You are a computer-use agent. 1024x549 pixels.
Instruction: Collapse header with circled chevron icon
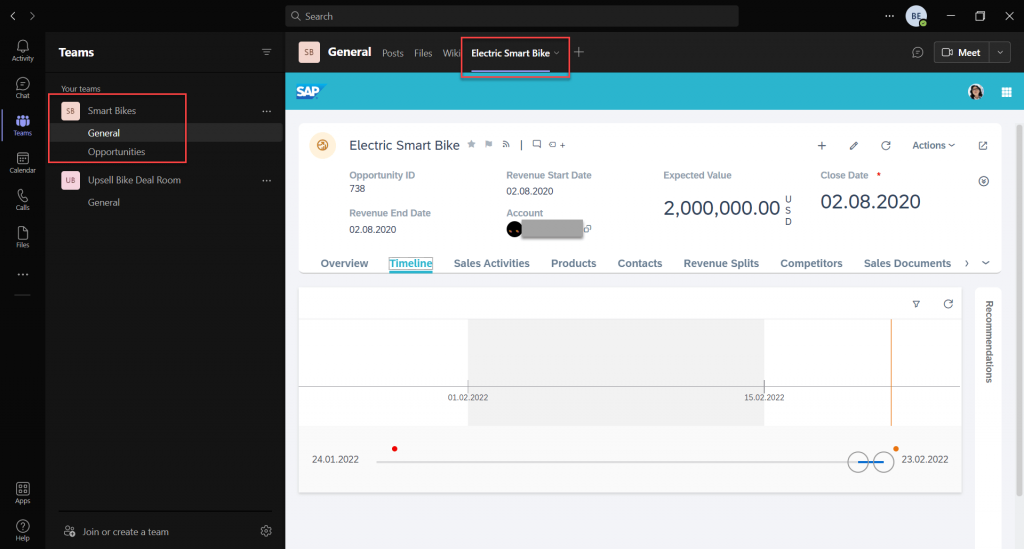(x=984, y=181)
